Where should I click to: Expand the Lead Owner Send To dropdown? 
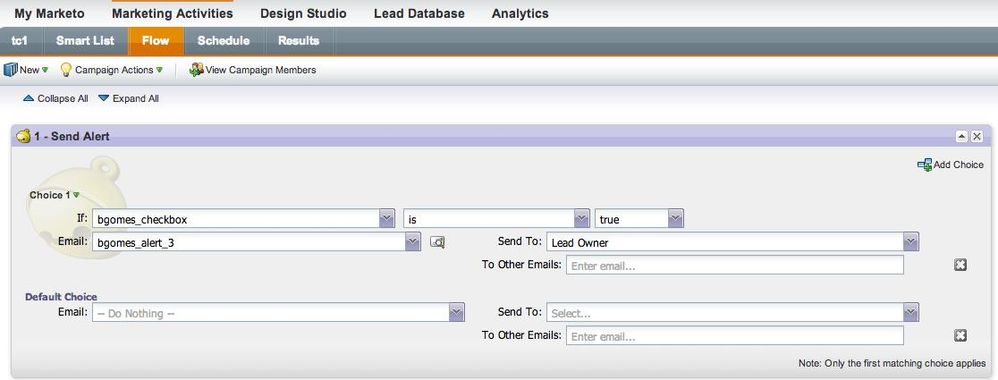point(911,242)
